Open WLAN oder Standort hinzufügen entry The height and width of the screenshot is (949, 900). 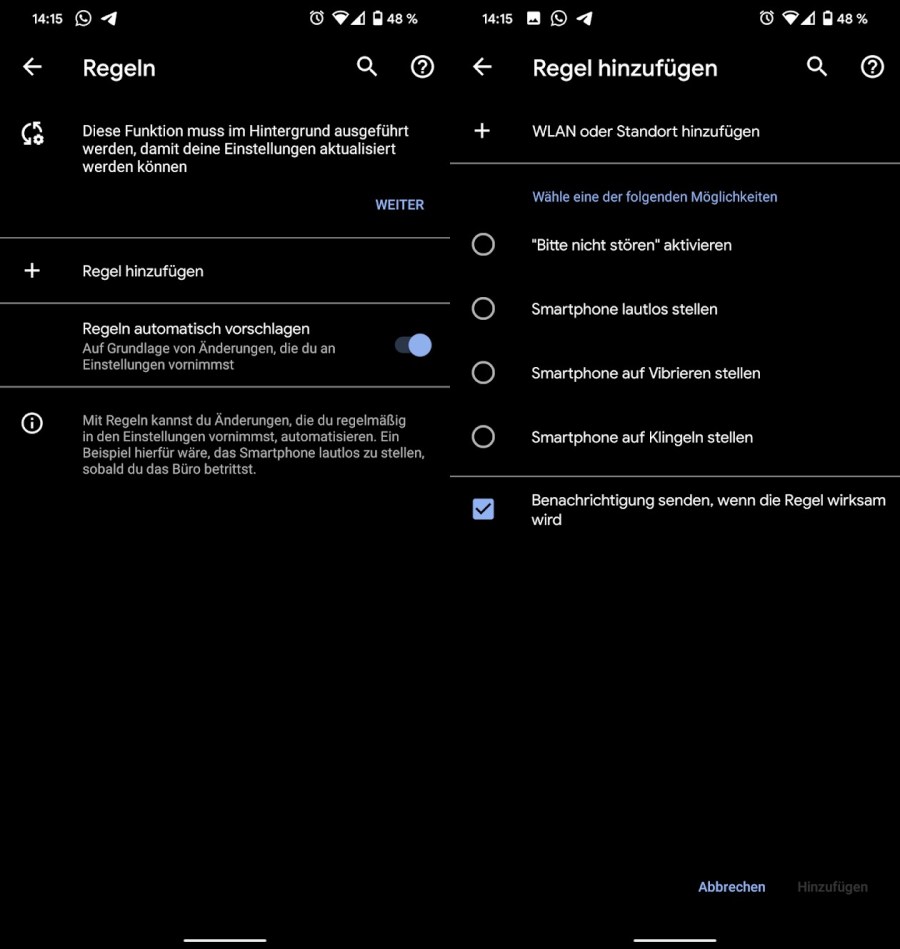pyautogui.click(x=675, y=131)
